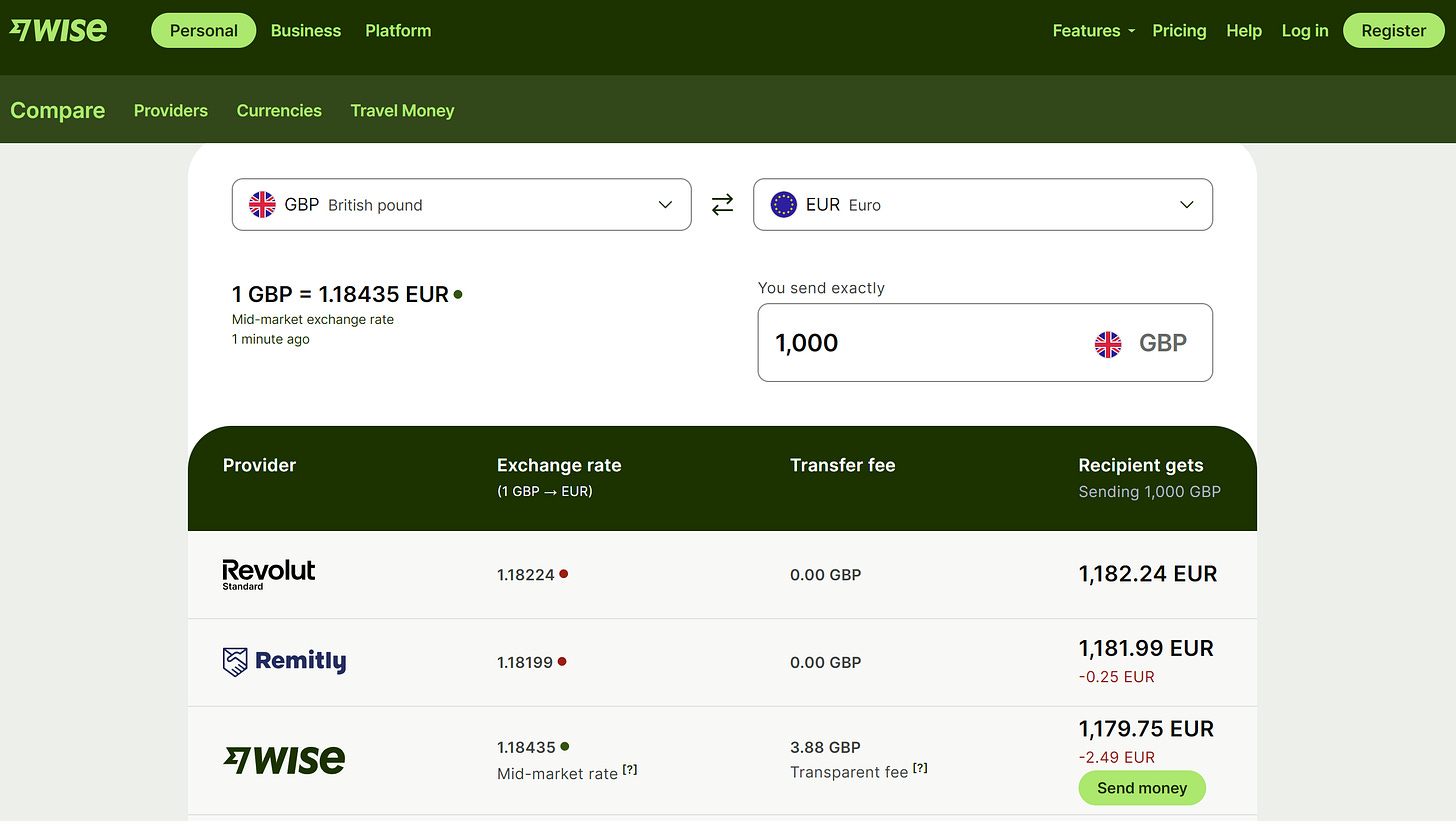Click the -2.49 EUR difference

tap(1116, 757)
